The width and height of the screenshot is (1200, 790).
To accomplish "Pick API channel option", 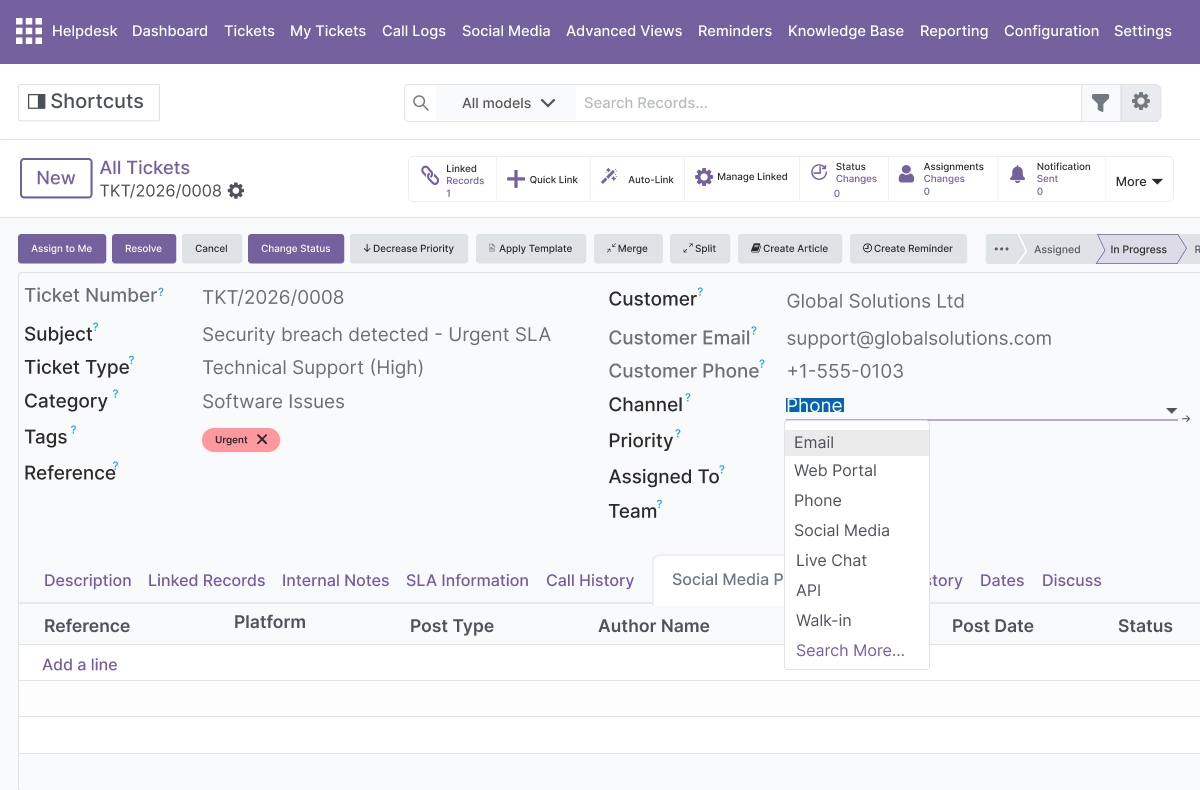I will point(857,590).
